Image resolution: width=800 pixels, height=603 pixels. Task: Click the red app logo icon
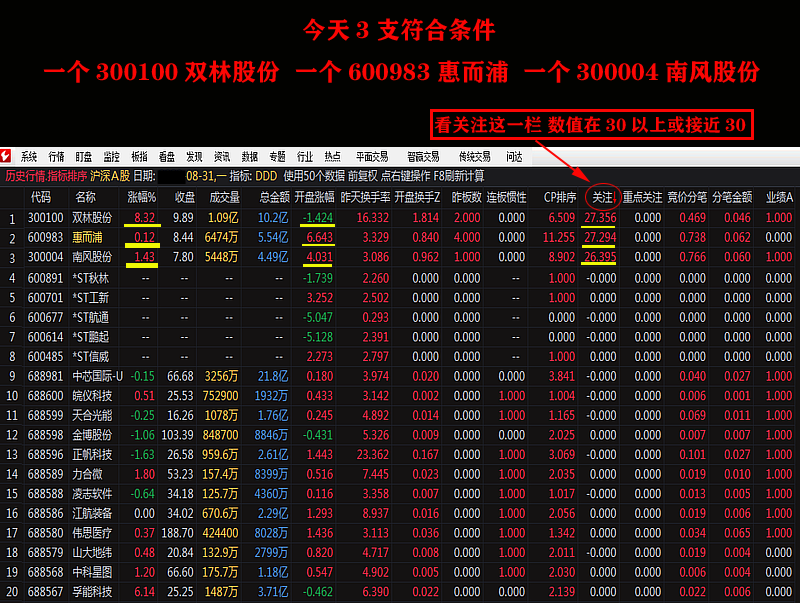(x=7, y=157)
